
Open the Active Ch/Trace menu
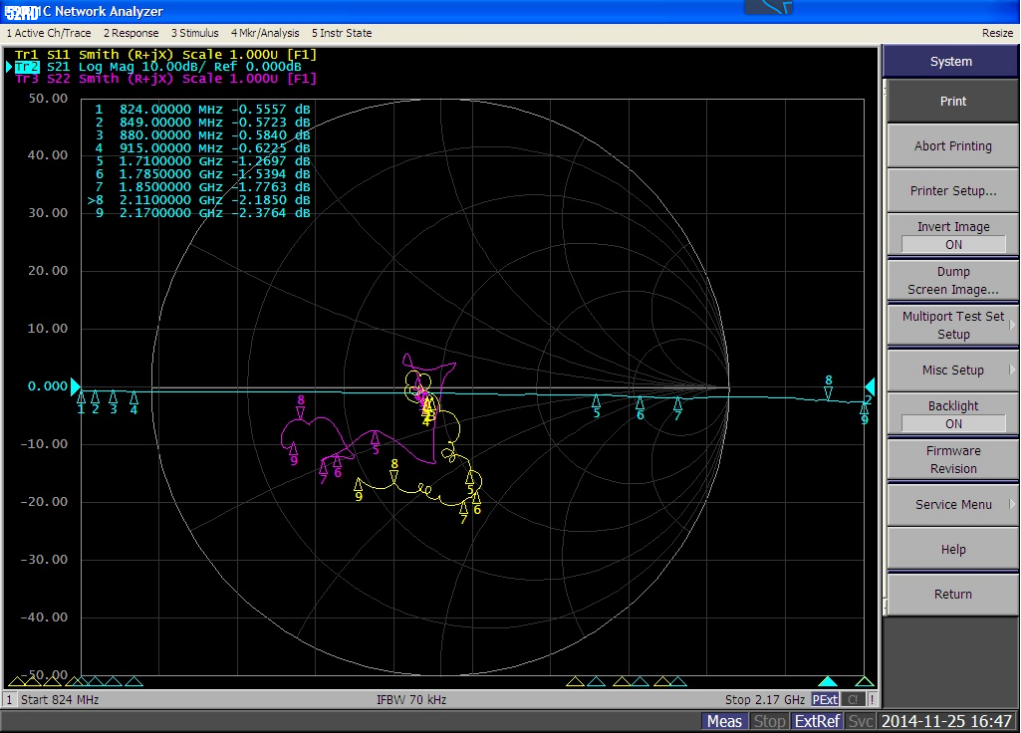[49, 33]
